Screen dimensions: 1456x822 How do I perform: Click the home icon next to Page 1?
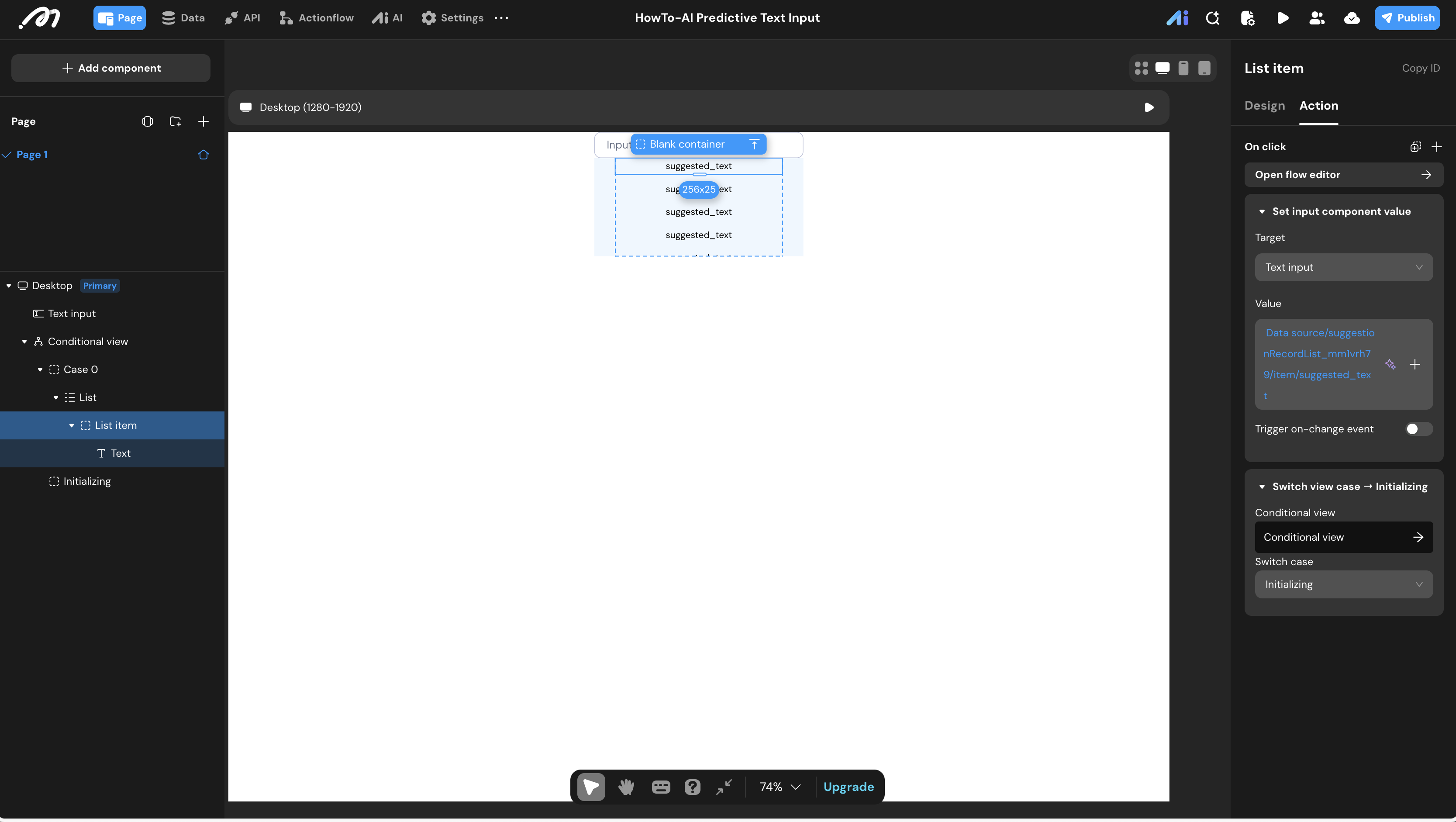(204, 154)
